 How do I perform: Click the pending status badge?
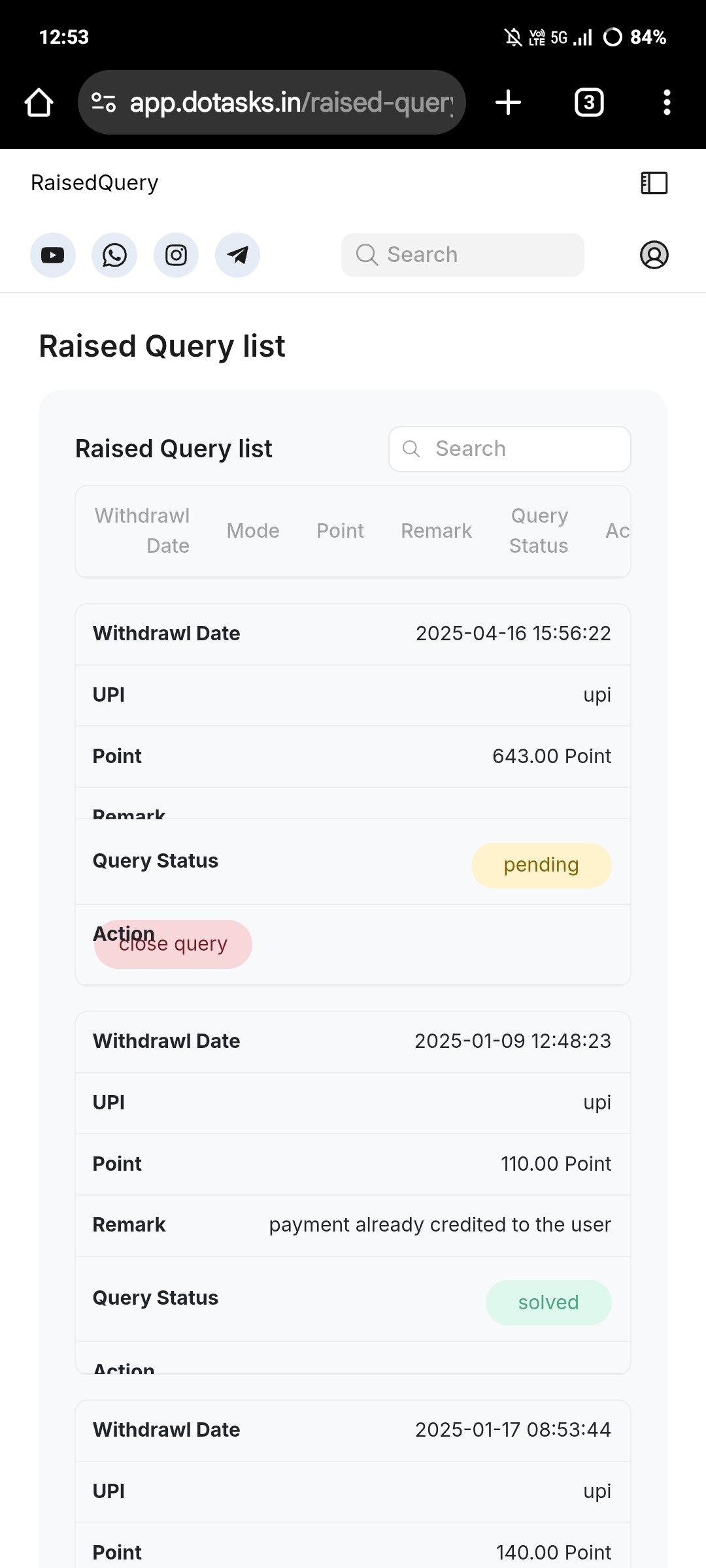[541, 865]
